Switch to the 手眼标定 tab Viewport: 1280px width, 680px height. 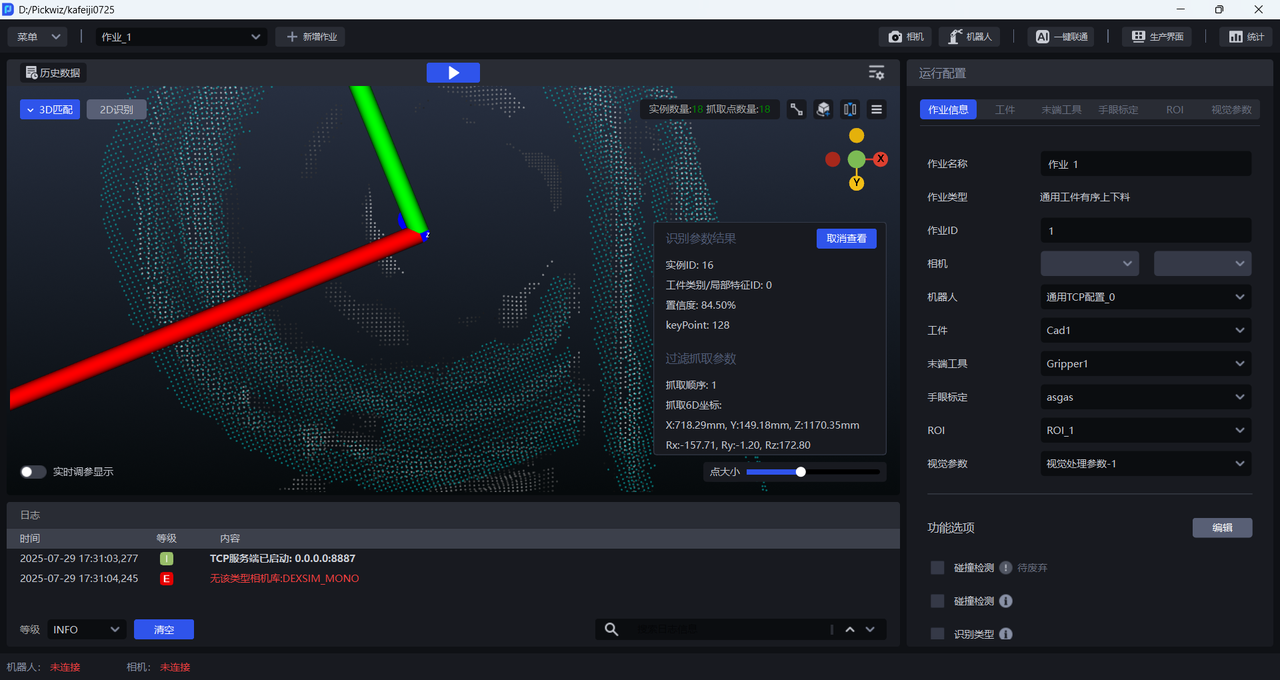(x=1118, y=110)
